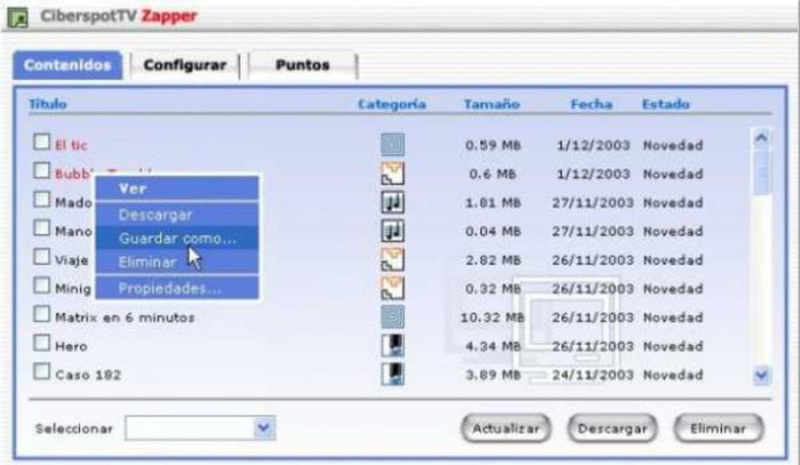
Task: Click category icon in Hero row
Action: click(x=392, y=346)
